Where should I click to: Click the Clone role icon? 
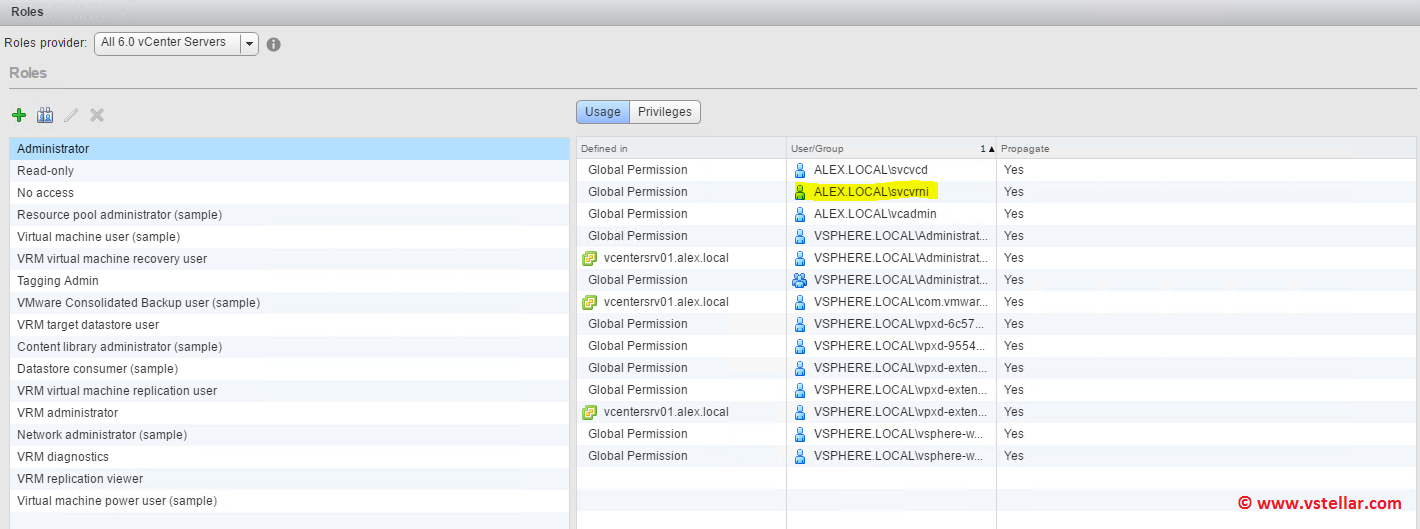45,115
